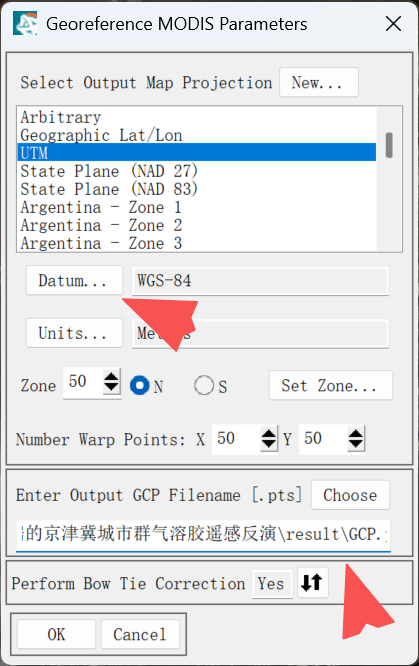Image resolution: width=419 pixels, height=666 pixels.
Task: Toggle Bow Tie Correction with arrows icon
Action: (312, 583)
